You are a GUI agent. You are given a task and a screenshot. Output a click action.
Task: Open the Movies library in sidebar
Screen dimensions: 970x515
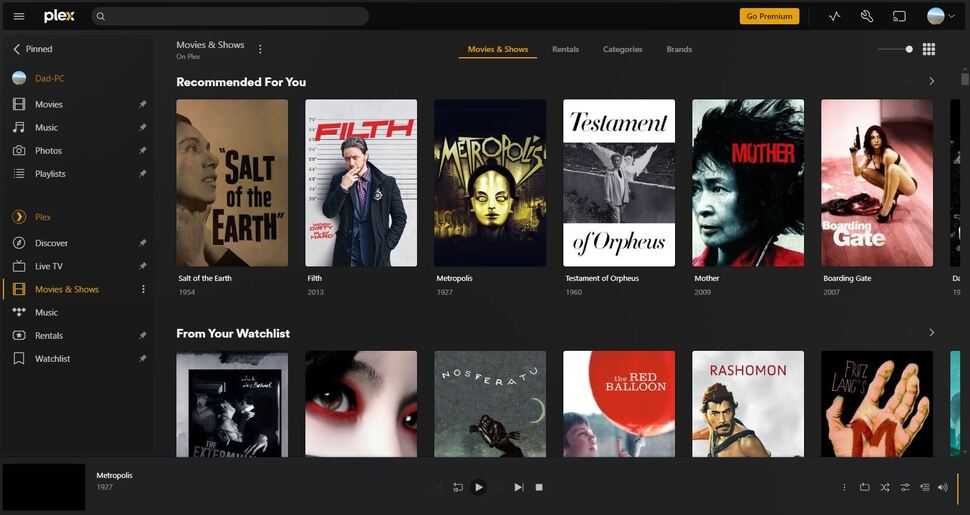pos(49,105)
